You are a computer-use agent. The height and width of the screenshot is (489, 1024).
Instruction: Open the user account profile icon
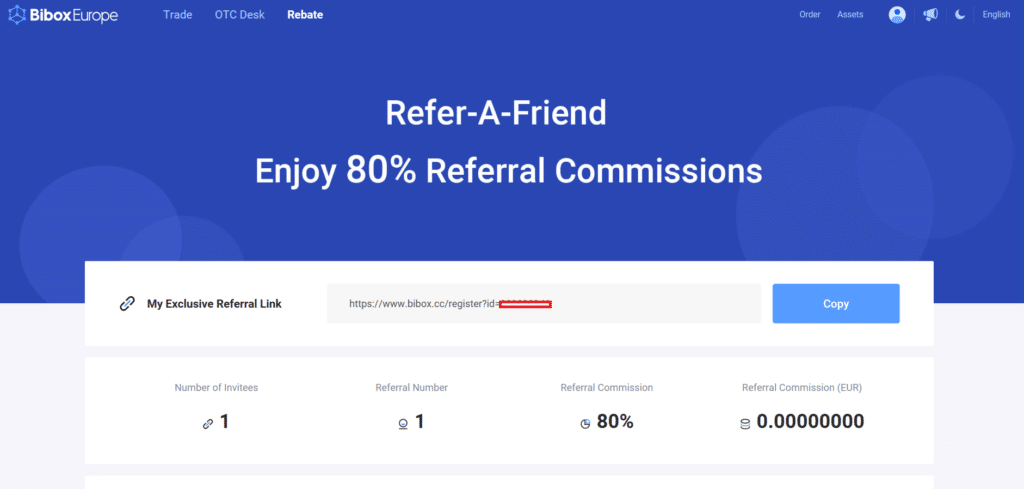click(x=897, y=15)
